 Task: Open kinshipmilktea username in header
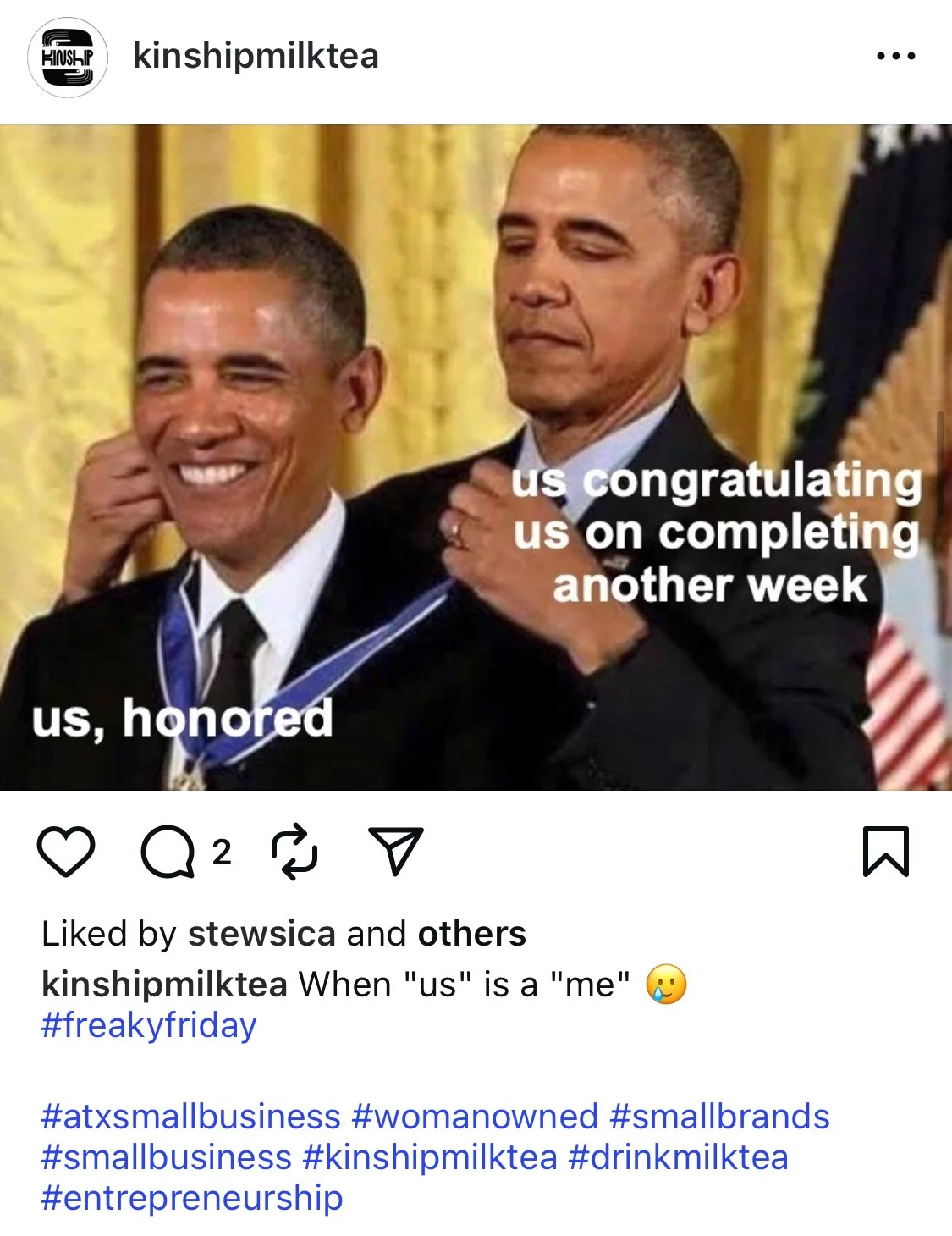click(x=256, y=56)
